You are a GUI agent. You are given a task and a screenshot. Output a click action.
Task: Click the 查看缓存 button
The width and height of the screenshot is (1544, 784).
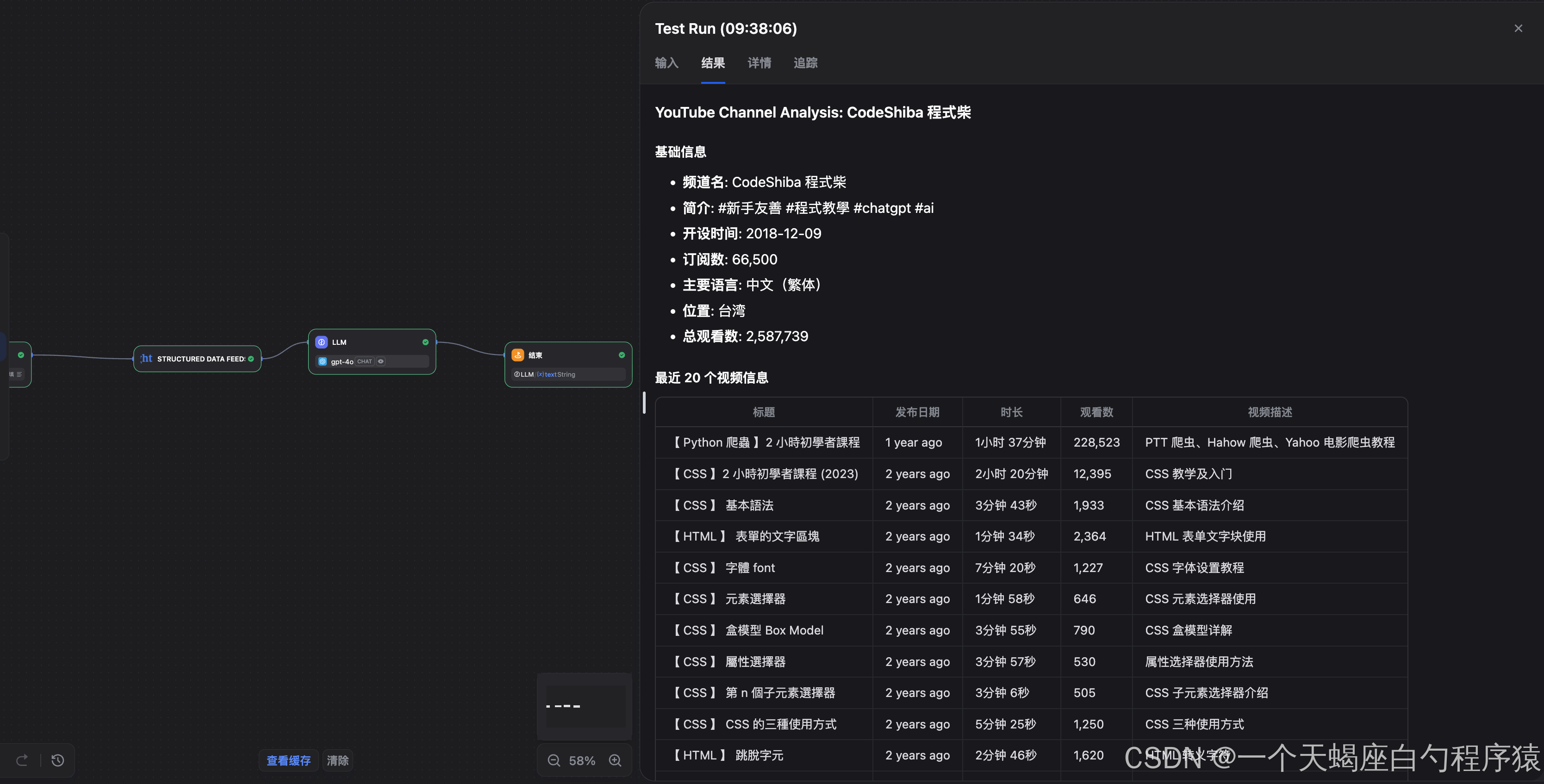288,760
